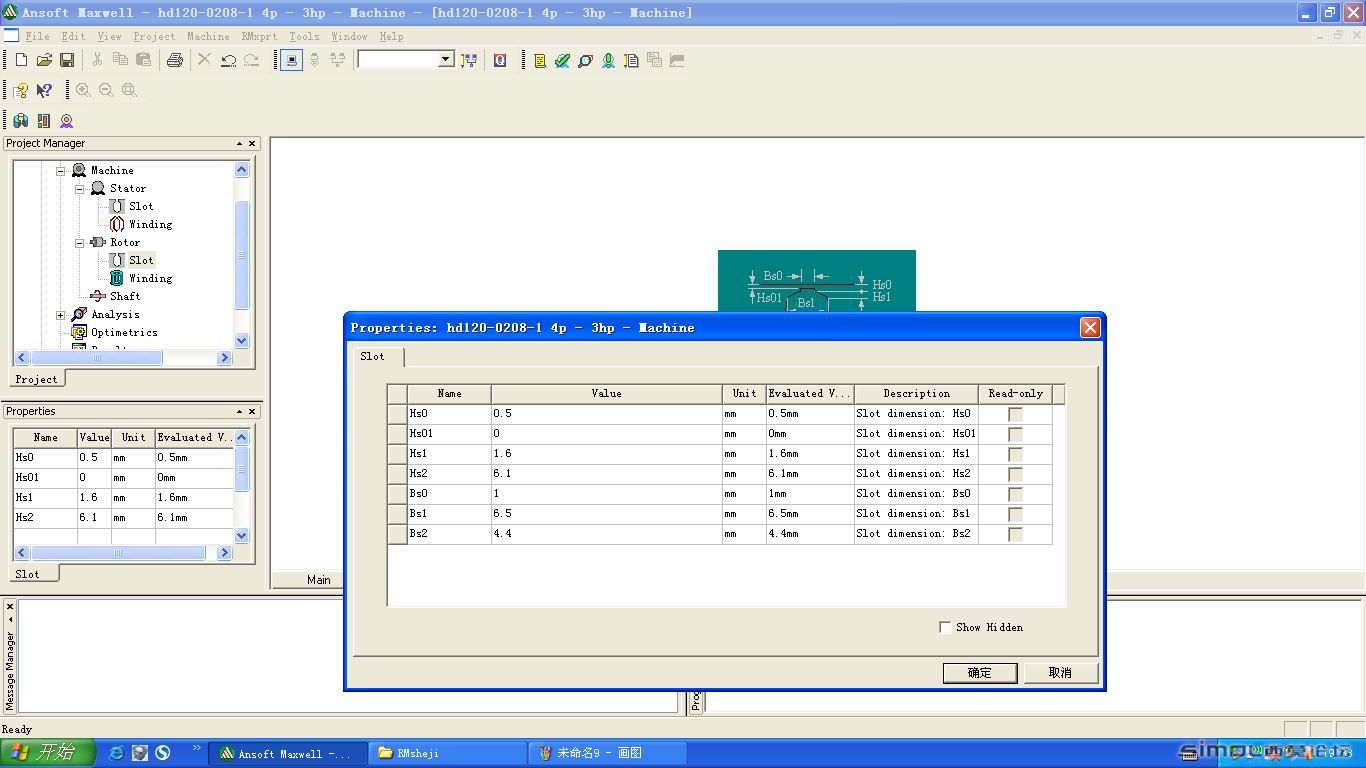This screenshot has height=768, width=1366.
Task: Click the Hs2 value cell in dialog
Action: 606,474
